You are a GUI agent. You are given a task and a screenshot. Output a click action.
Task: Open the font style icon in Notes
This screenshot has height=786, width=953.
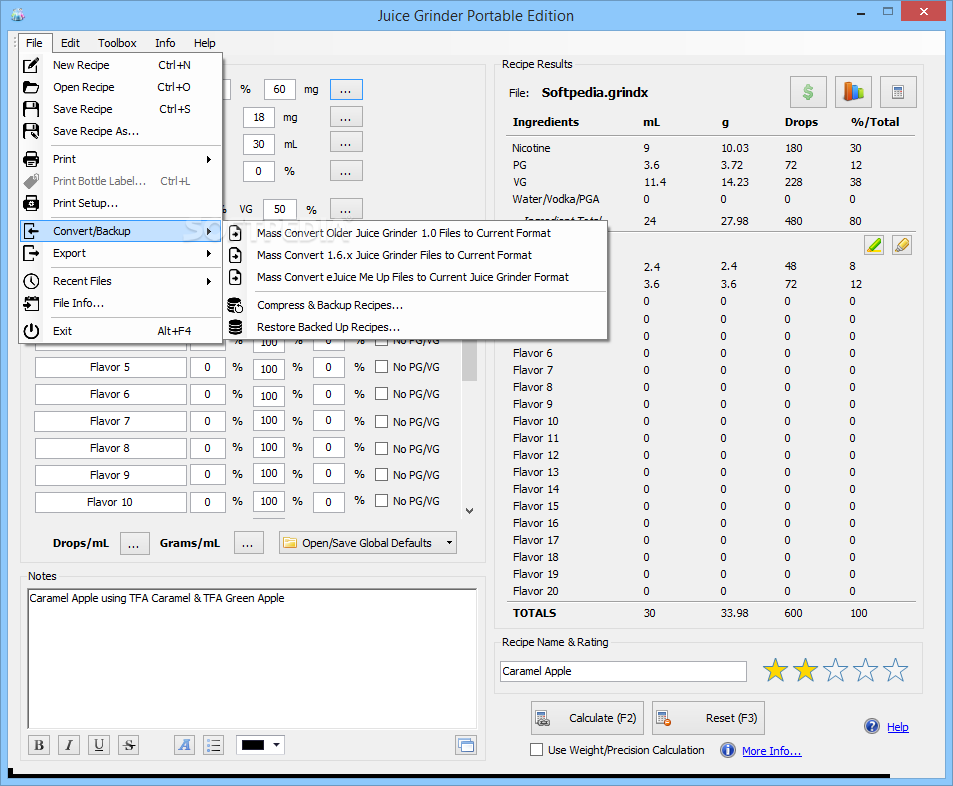[x=185, y=745]
